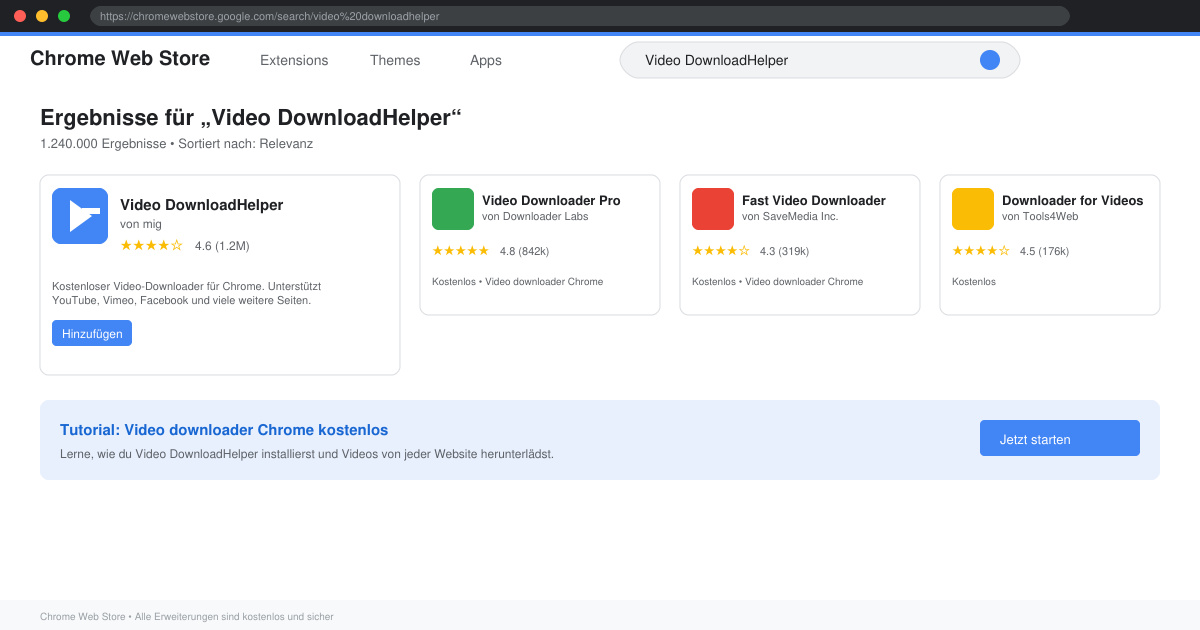Click the browser address bar URL
The image size is (1200, 630).
click(580, 16)
